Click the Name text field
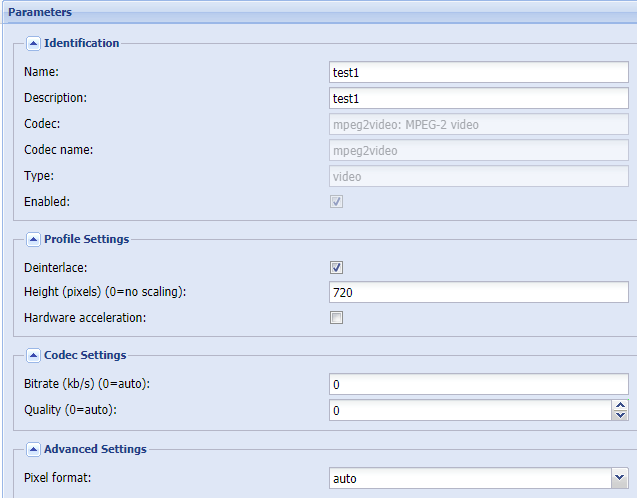The width and height of the screenshot is (637, 498). coord(478,72)
